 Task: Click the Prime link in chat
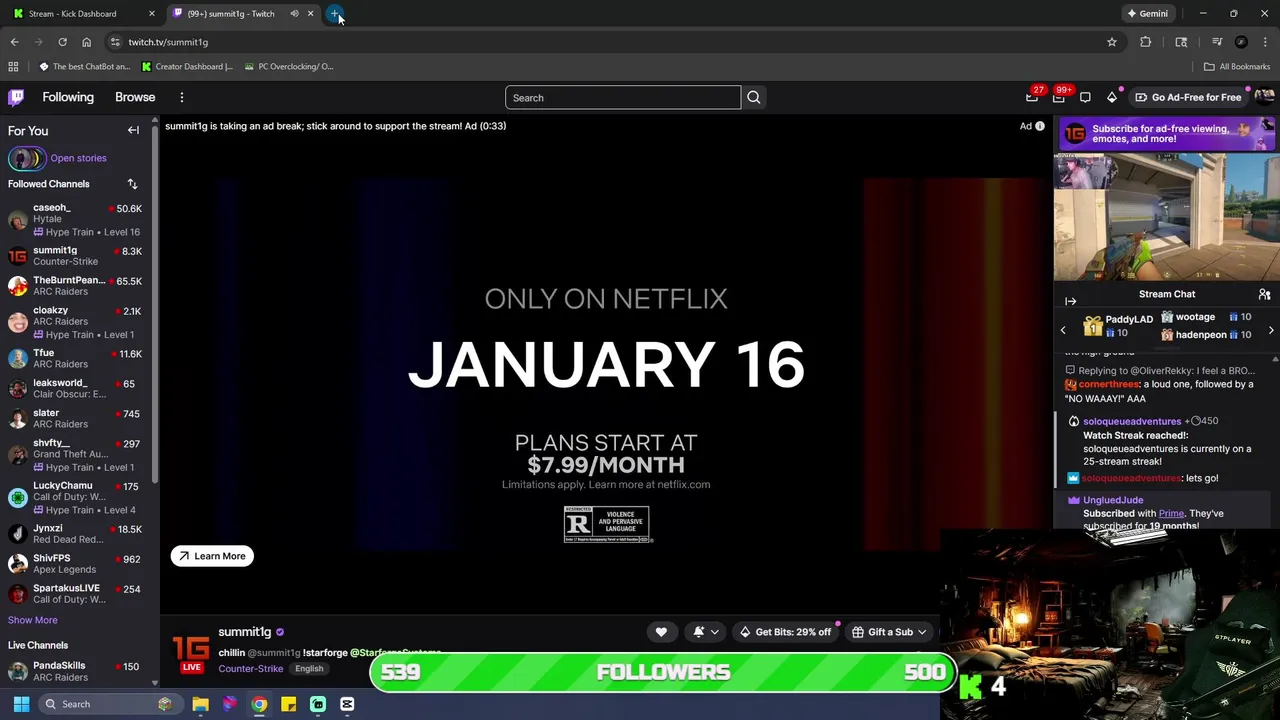(x=1171, y=513)
